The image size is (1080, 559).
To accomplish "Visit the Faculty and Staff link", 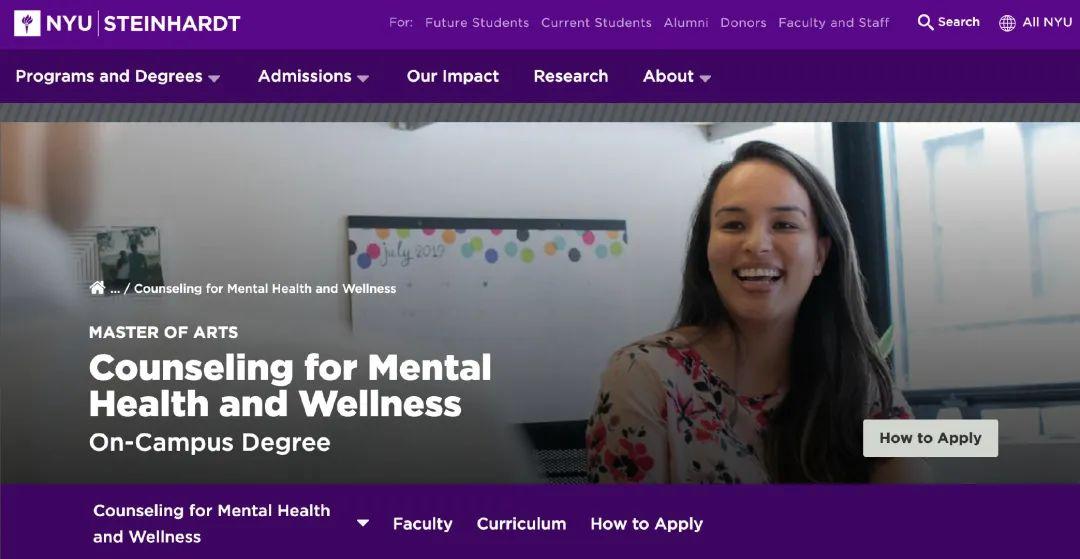I will tap(833, 23).
